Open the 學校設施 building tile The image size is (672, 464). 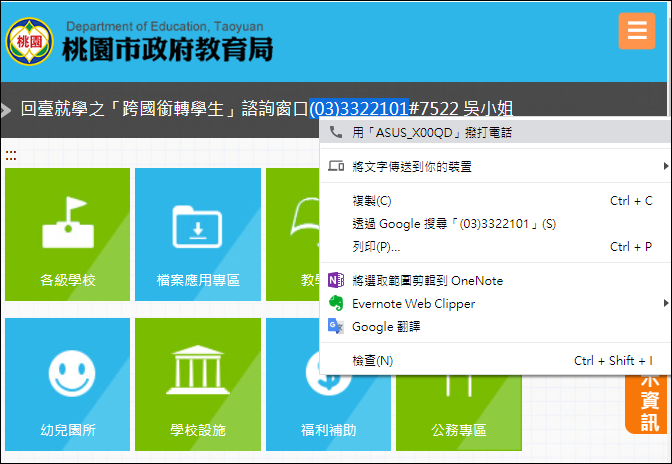click(198, 384)
